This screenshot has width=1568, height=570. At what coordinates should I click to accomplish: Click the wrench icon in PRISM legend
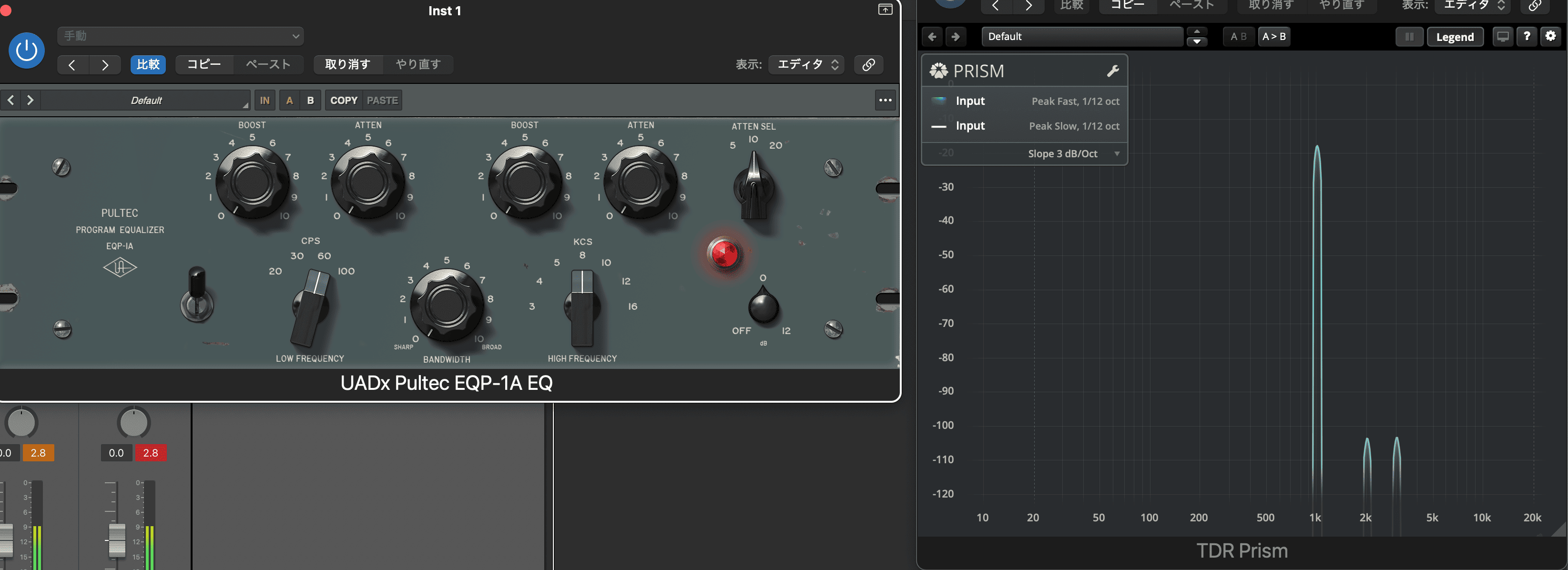tap(1113, 71)
